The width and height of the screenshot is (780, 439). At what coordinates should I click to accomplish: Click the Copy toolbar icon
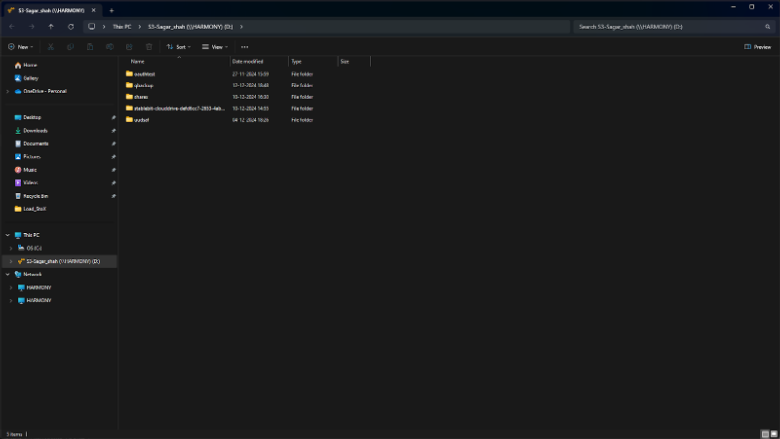pyautogui.click(x=70, y=47)
